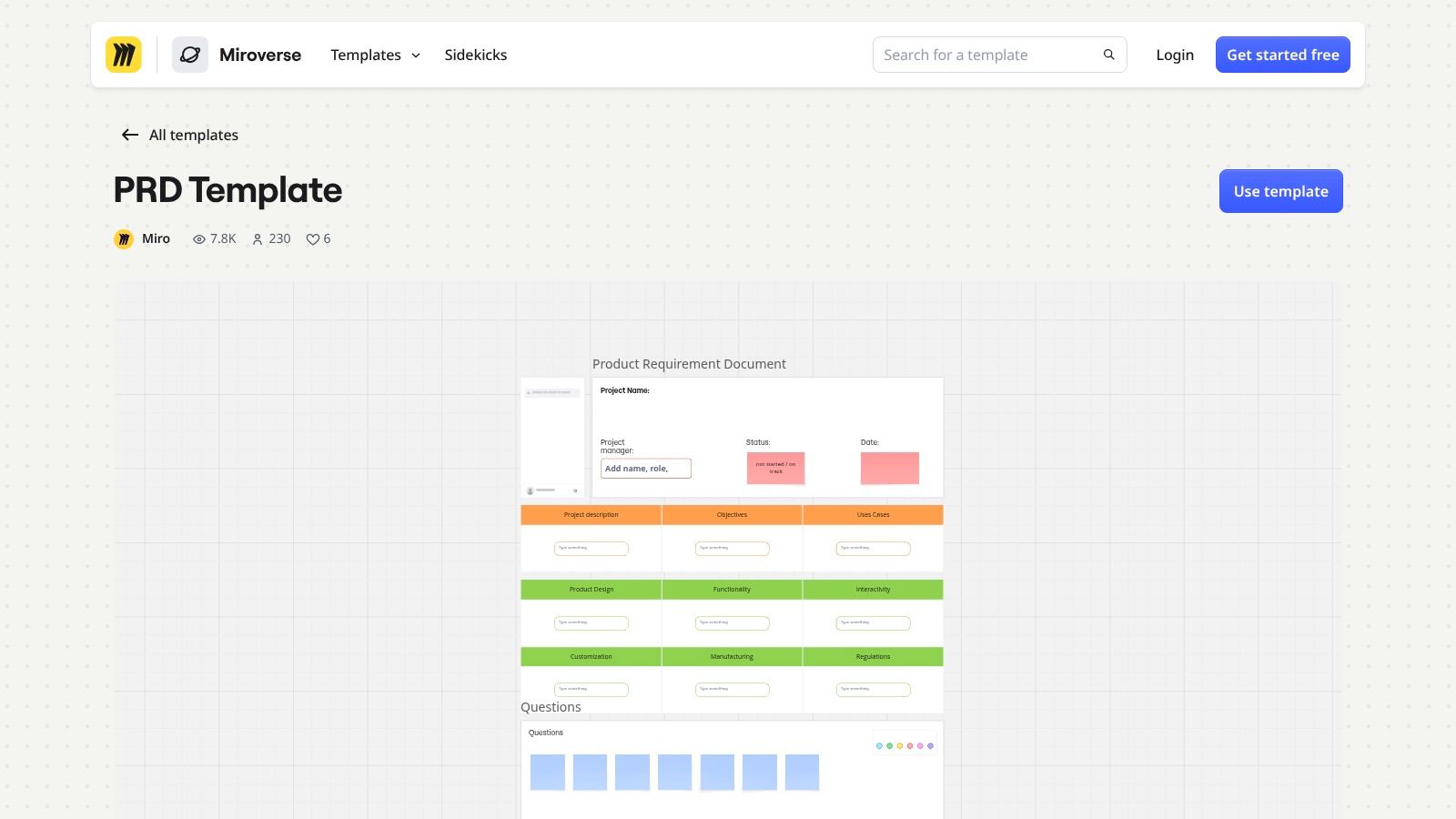Click the person uses icon

258,239
